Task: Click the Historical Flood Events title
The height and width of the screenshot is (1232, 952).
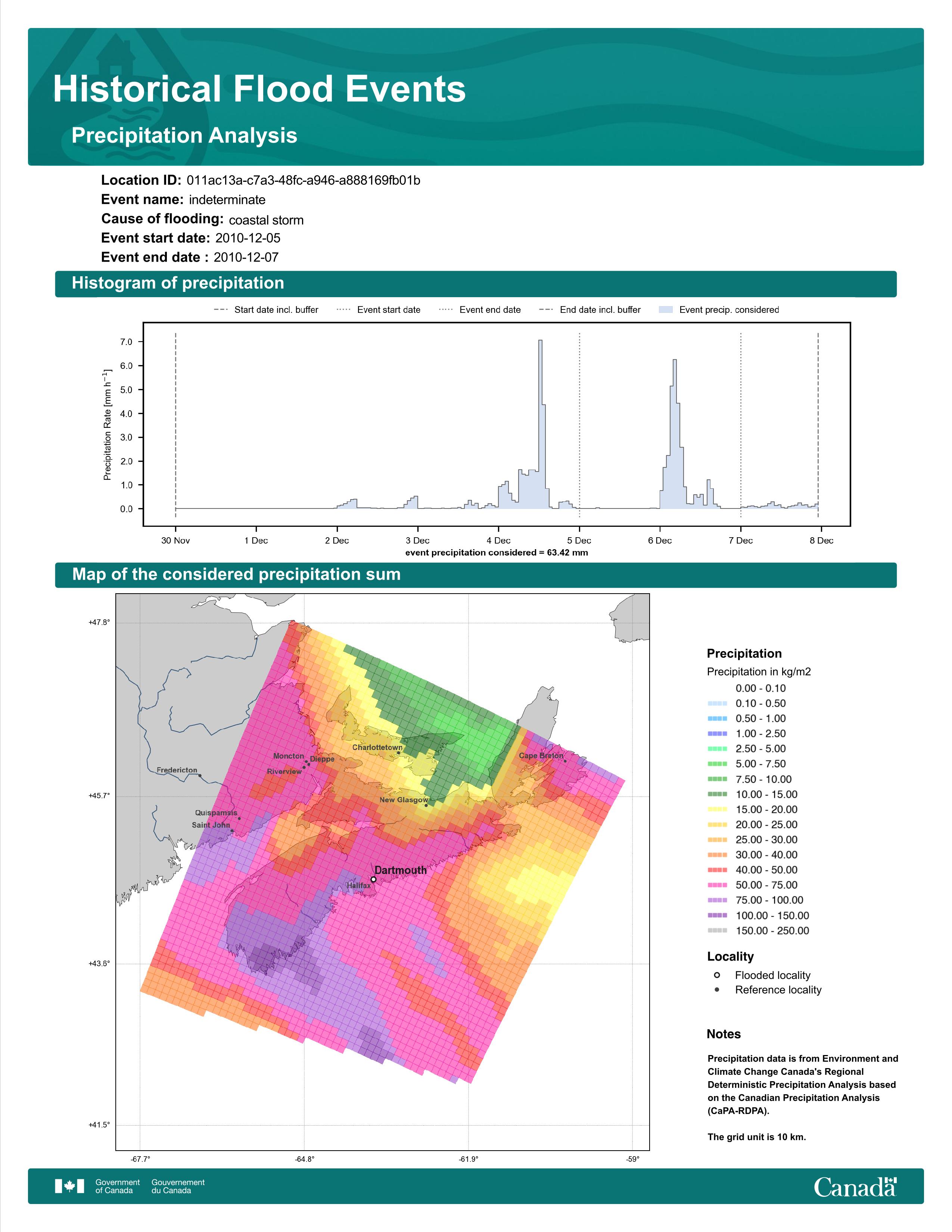Action: coord(259,89)
